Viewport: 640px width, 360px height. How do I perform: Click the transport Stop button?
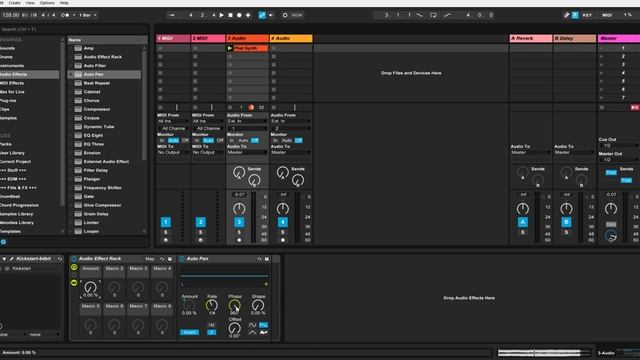point(230,15)
